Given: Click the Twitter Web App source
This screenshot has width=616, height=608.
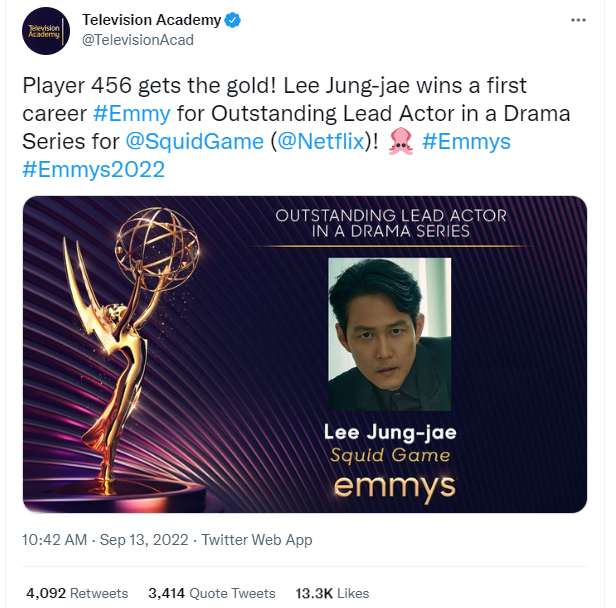Looking at the screenshot, I should [x=257, y=540].
